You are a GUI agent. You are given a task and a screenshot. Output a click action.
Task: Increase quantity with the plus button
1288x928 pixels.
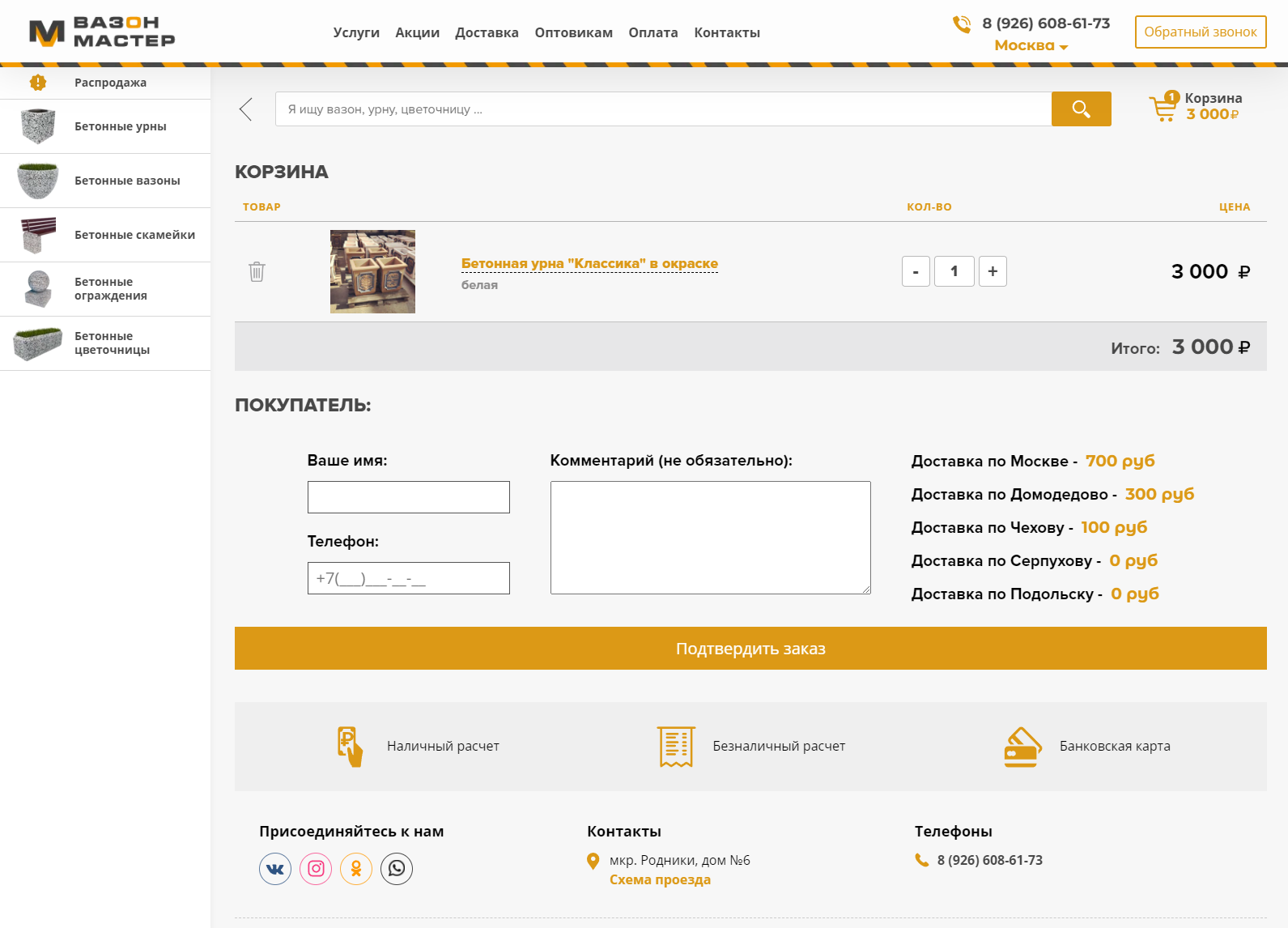(993, 271)
